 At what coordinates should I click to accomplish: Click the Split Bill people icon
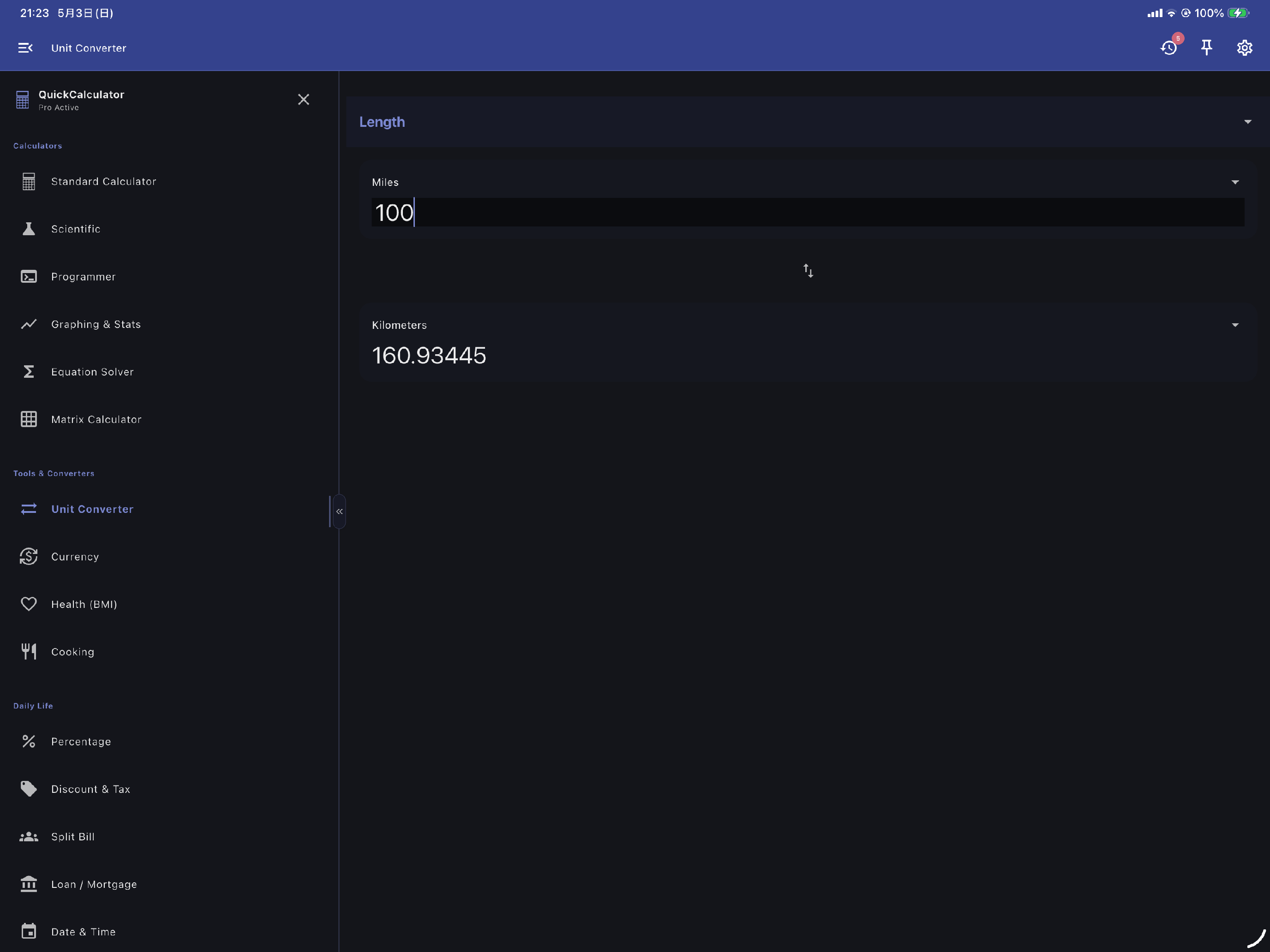tap(29, 837)
